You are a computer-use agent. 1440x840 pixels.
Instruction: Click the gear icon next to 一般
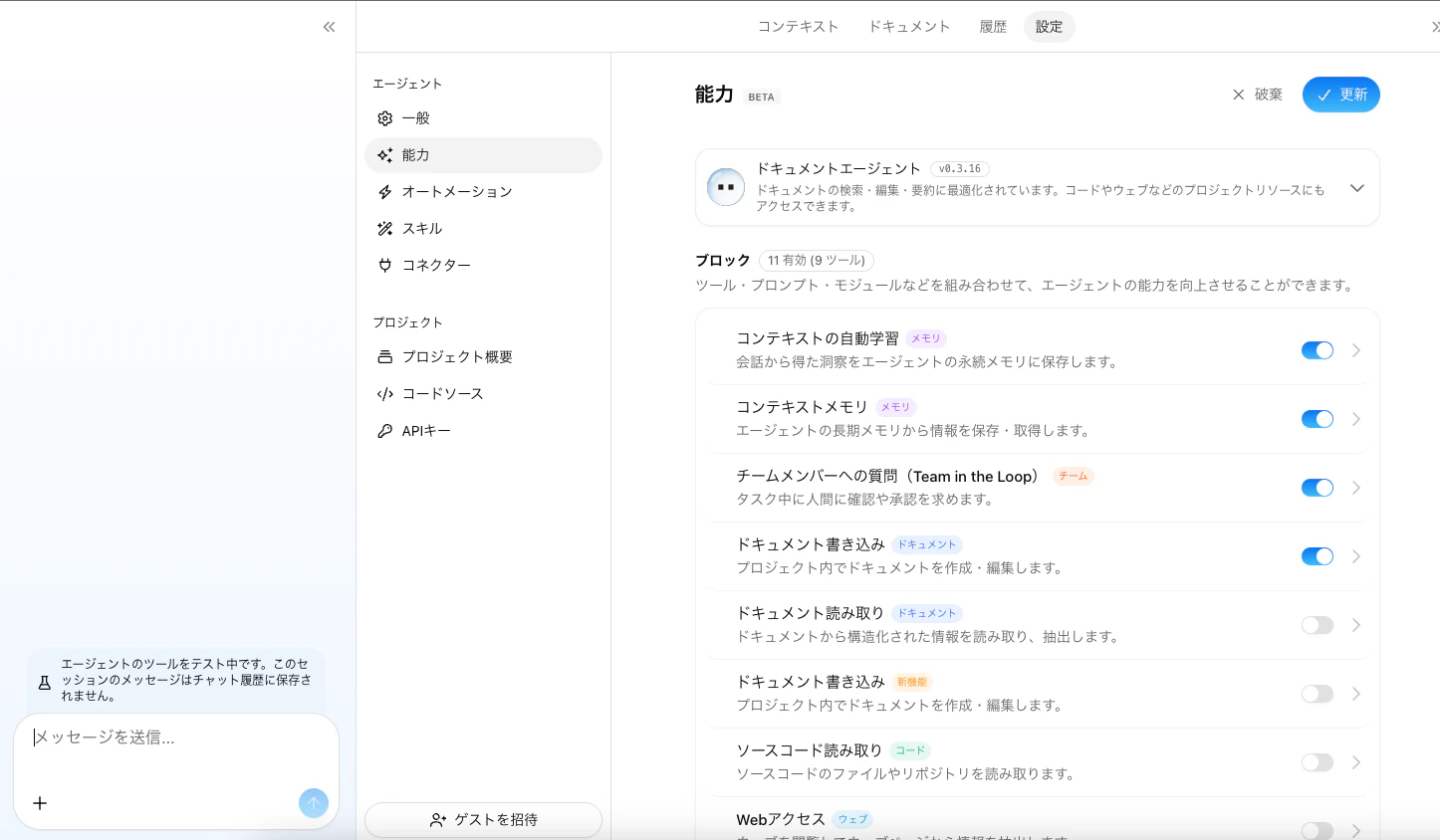pos(385,118)
